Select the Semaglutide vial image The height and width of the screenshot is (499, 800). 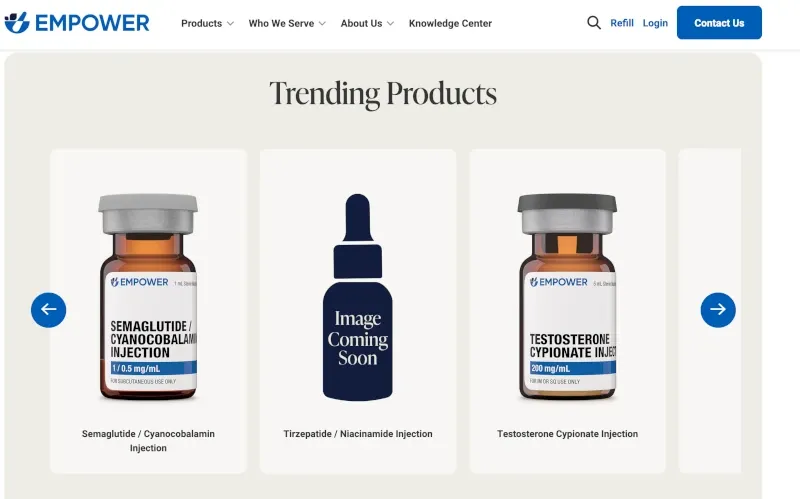tap(148, 296)
